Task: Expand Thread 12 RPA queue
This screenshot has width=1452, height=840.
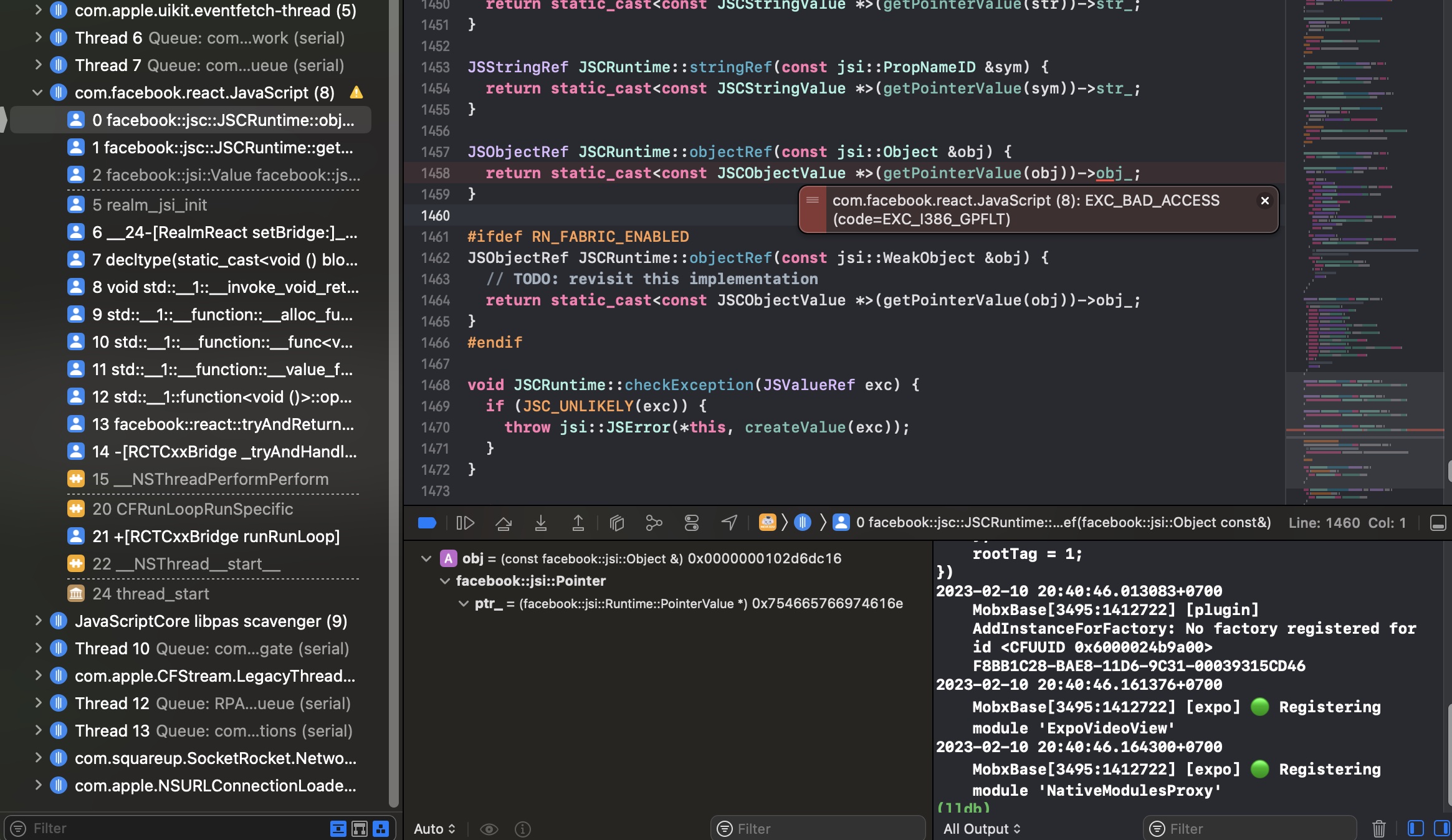Action: [38, 703]
